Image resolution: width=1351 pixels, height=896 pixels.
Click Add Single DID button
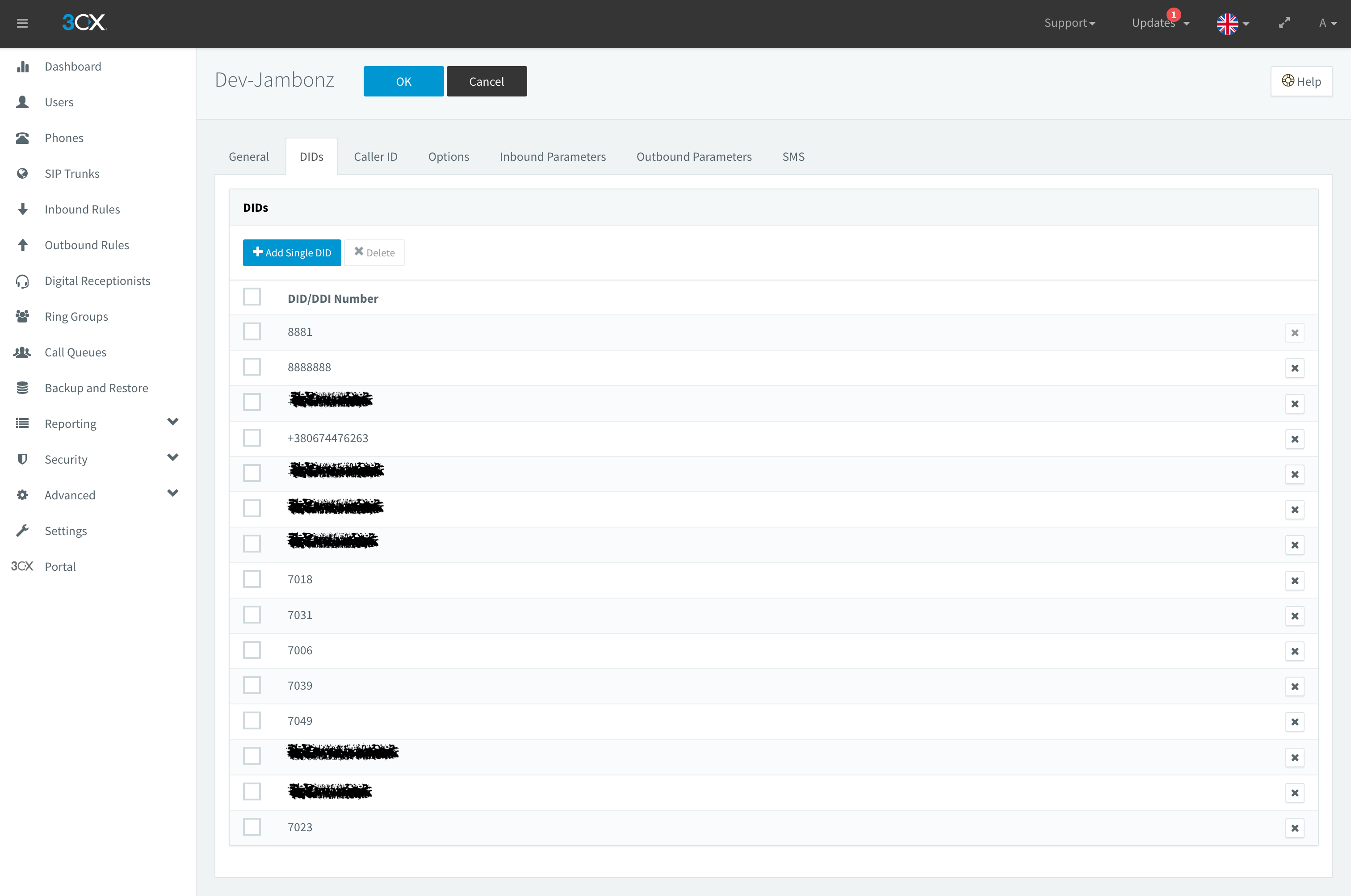pyautogui.click(x=291, y=252)
